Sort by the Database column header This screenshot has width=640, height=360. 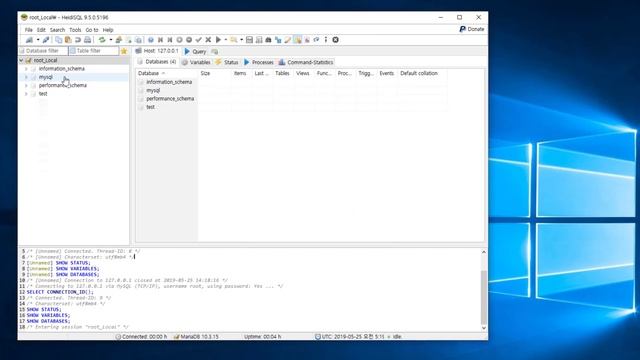coord(167,73)
